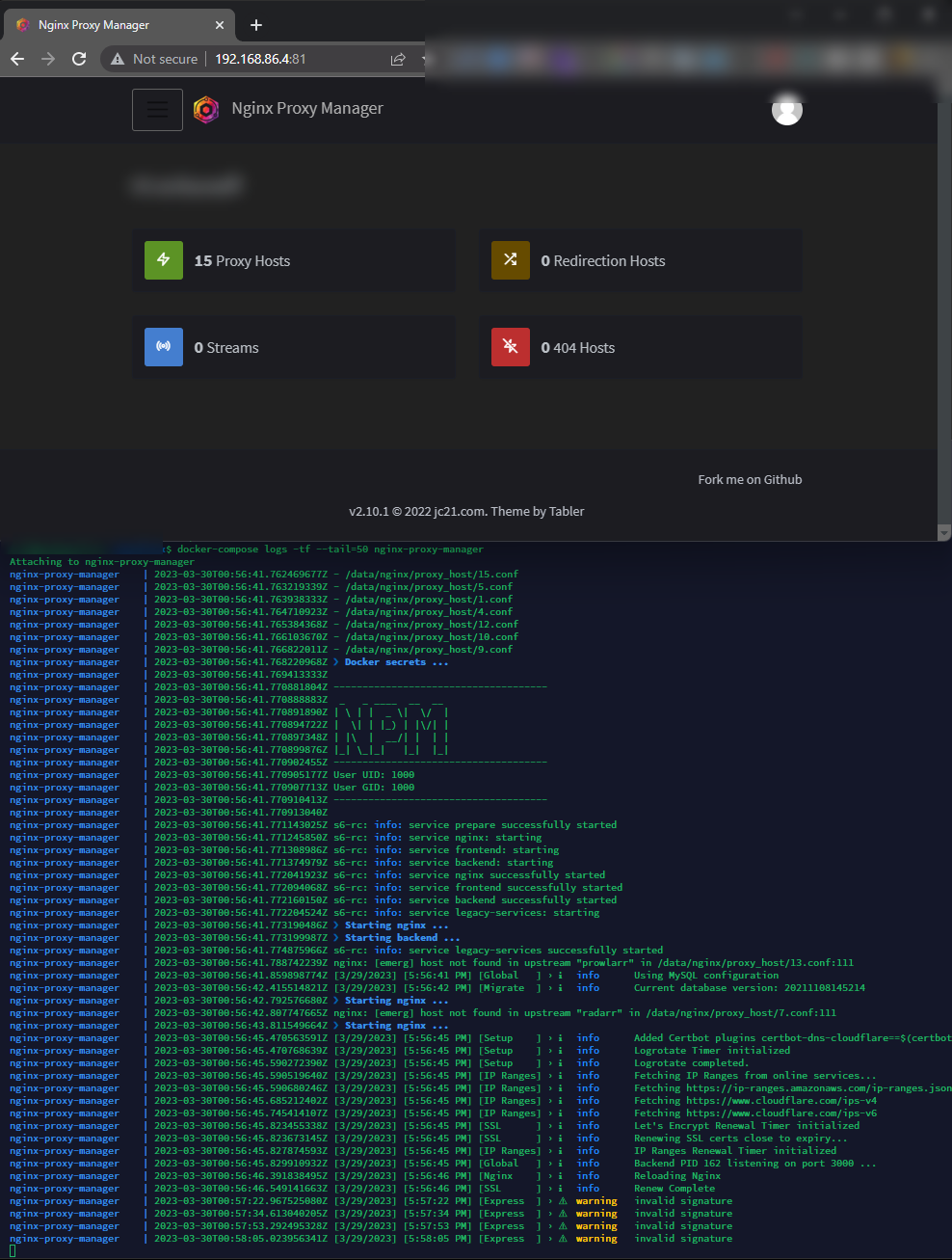Open a new tab with the plus icon
Viewport: 952px width, 1260px height.
(255, 25)
